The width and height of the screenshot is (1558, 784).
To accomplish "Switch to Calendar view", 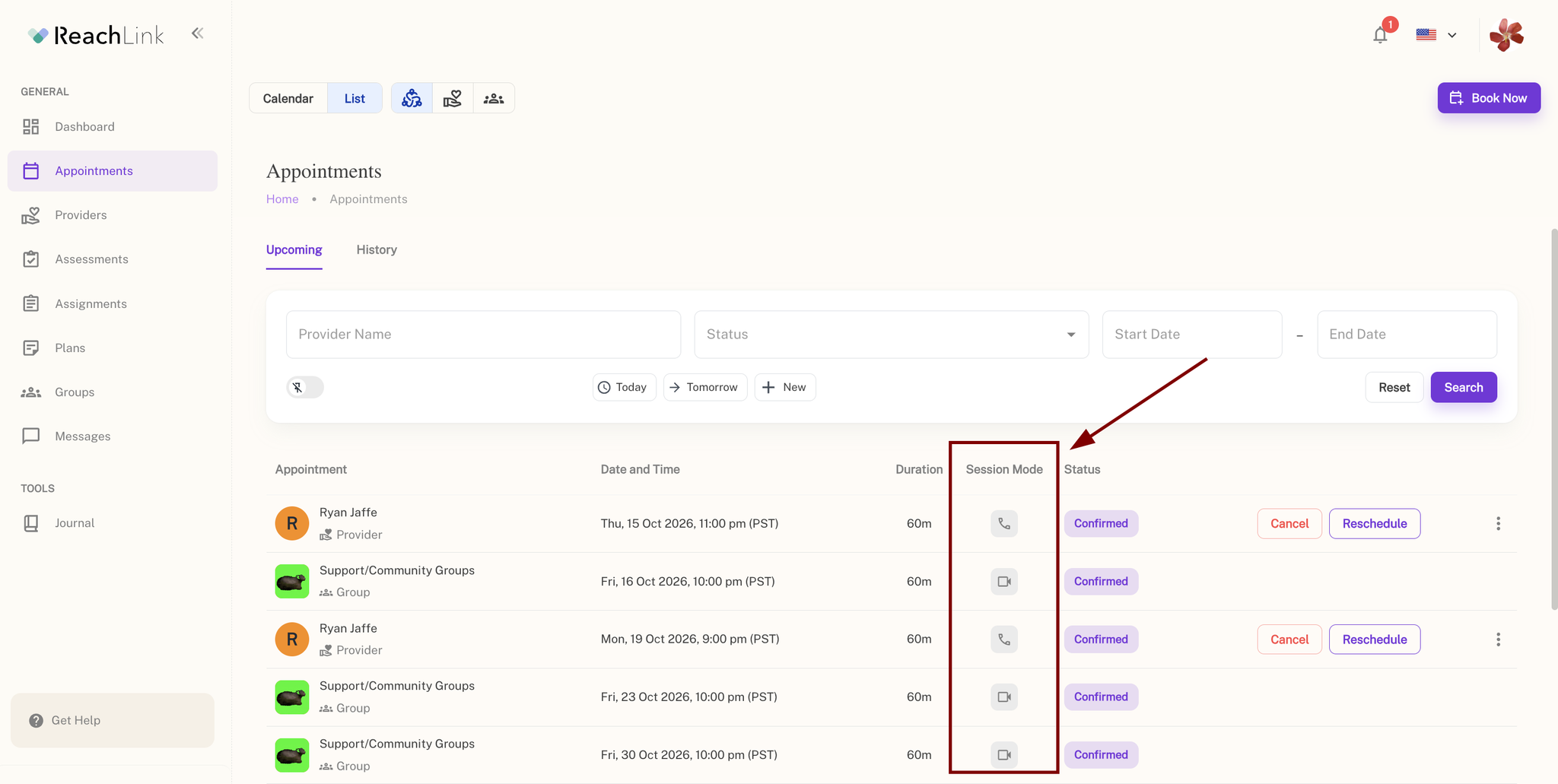I will (x=288, y=98).
